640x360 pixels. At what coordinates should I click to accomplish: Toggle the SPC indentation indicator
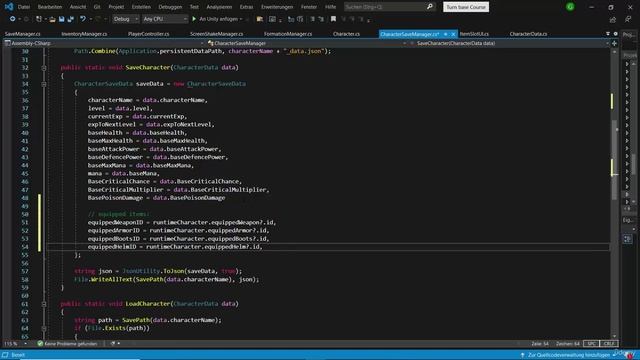click(x=591, y=344)
